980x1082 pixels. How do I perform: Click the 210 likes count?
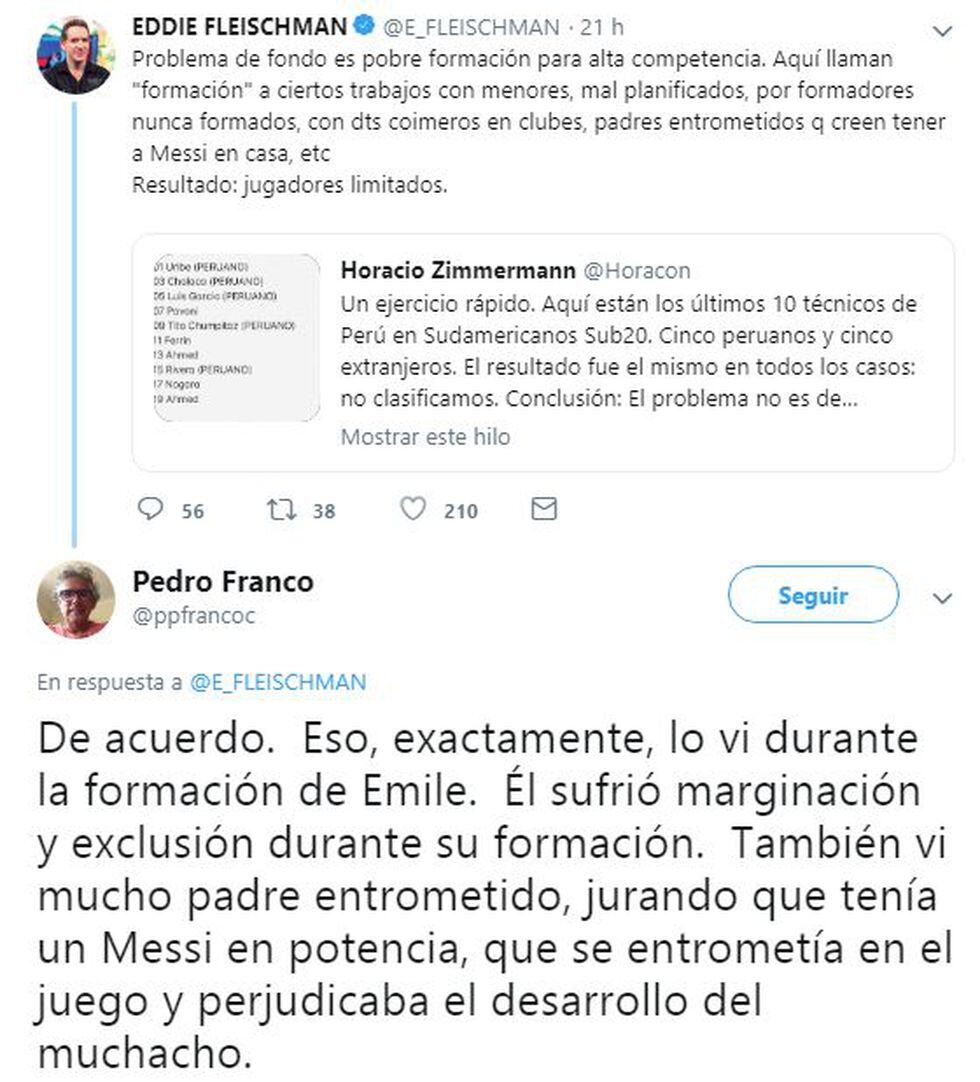click(x=460, y=511)
